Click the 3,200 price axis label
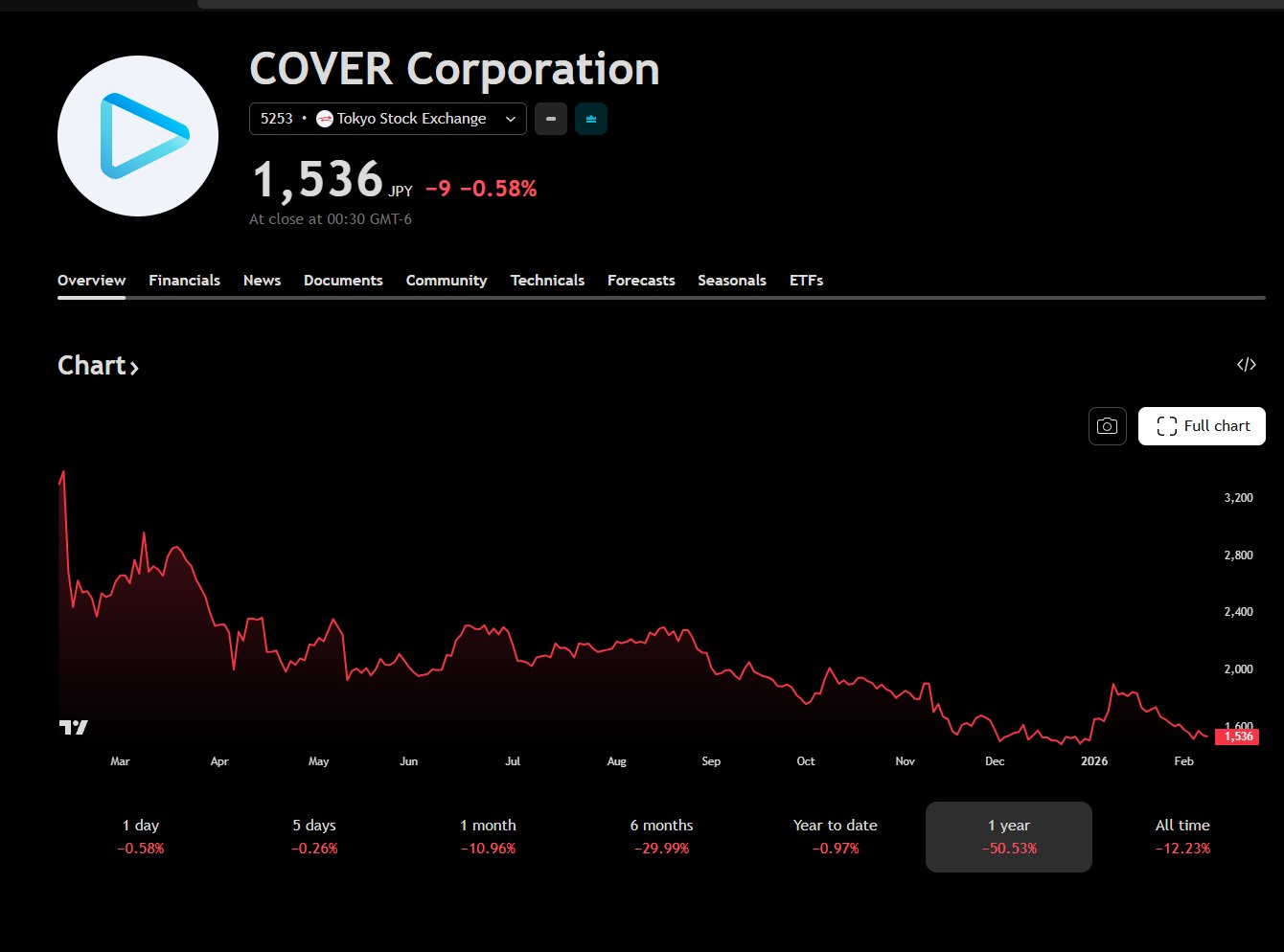This screenshot has width=1284, height=952. (1239, 498)
